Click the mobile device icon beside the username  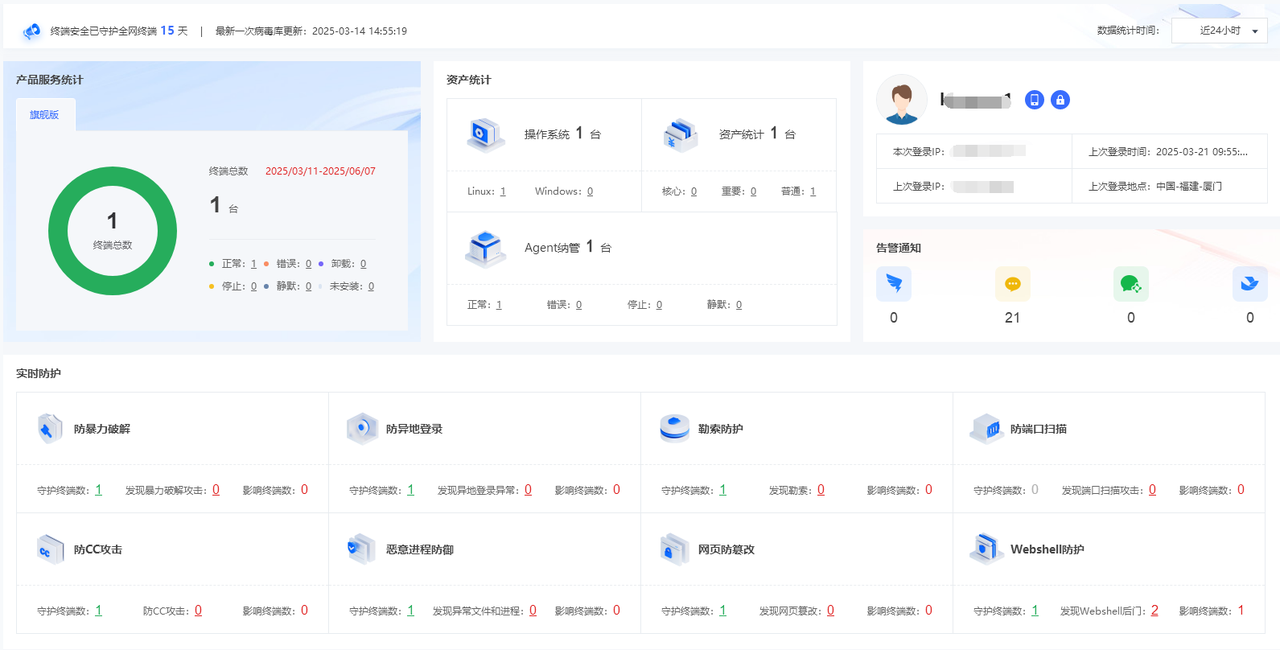(x=1034, y=99)
